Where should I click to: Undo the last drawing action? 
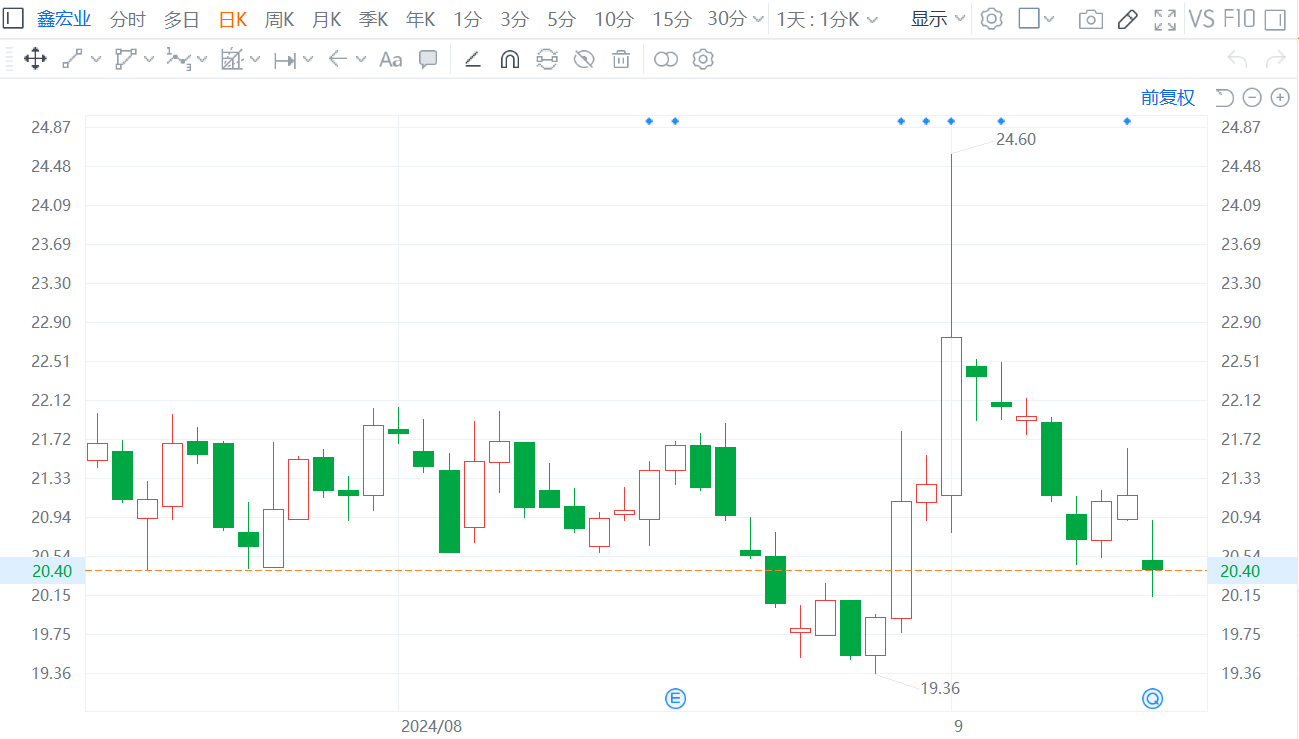point(1237,60)
